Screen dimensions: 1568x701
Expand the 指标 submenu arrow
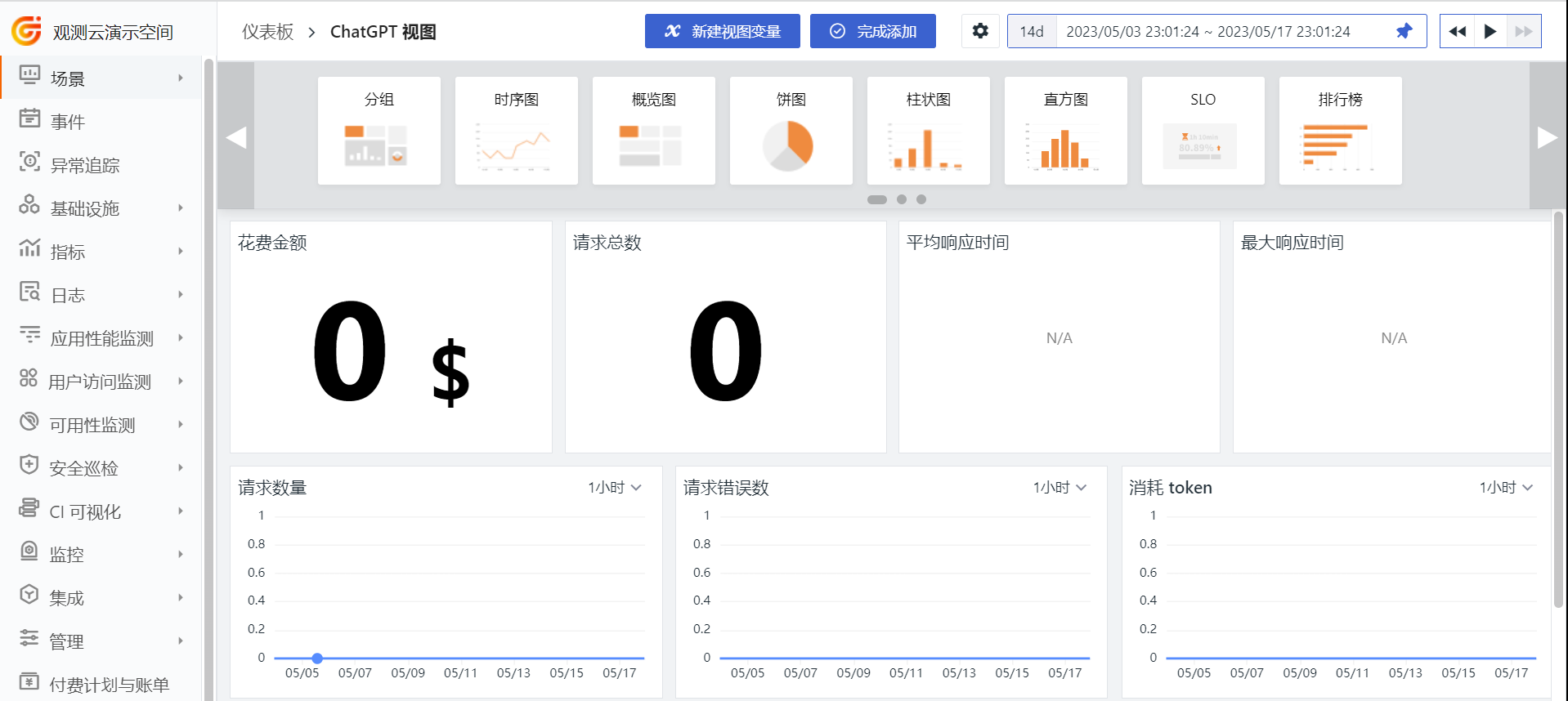pyautogui.click(x=181, y=251)
